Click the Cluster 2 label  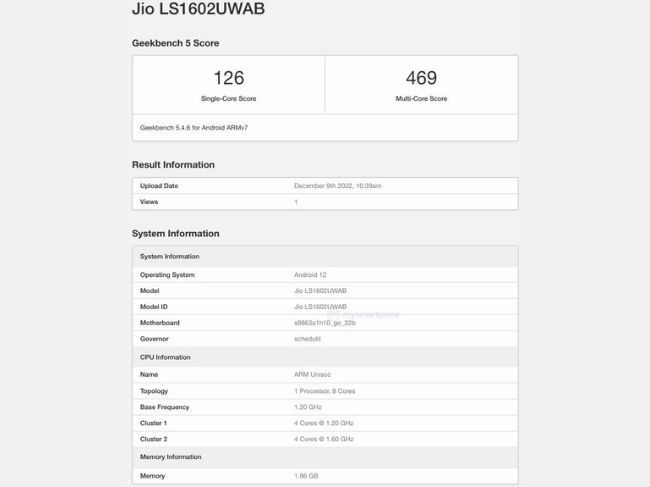point(153,439)
